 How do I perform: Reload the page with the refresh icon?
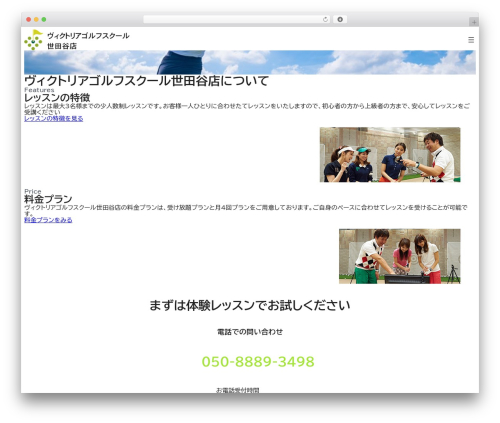[x=325, y=19]
